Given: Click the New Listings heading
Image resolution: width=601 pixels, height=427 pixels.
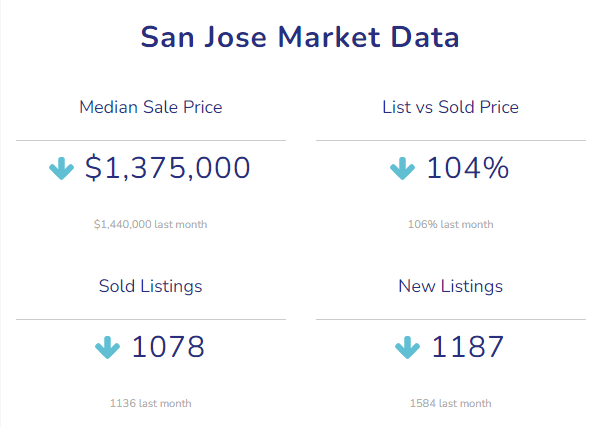Looking at the screenshot, I should 450,286.
